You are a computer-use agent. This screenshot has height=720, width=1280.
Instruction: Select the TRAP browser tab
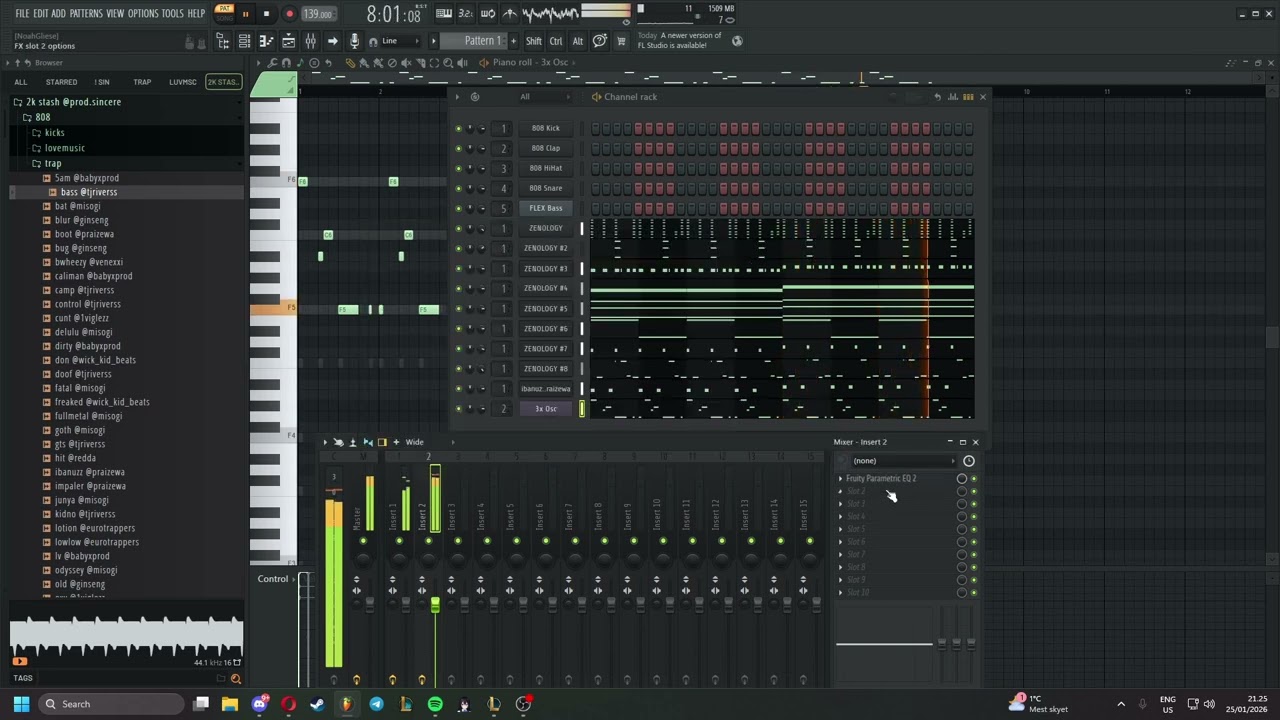click(142, 82)
